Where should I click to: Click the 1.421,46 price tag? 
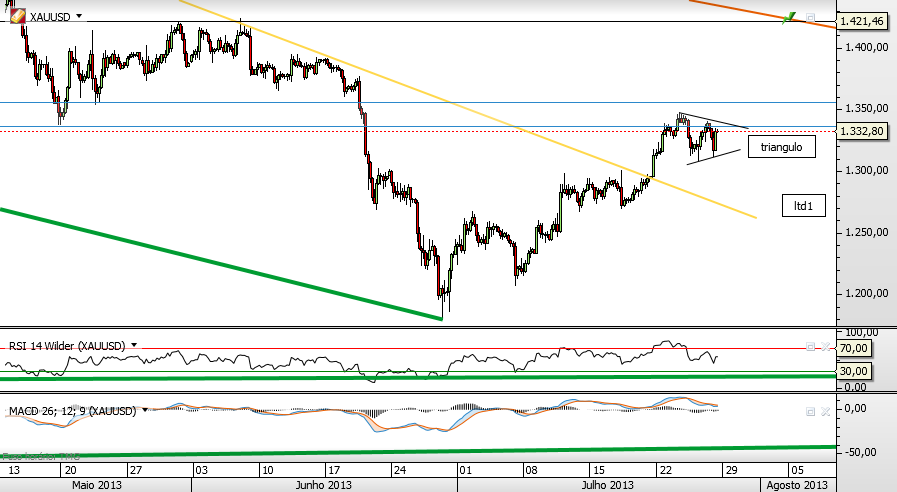click(x=862, y=22)
